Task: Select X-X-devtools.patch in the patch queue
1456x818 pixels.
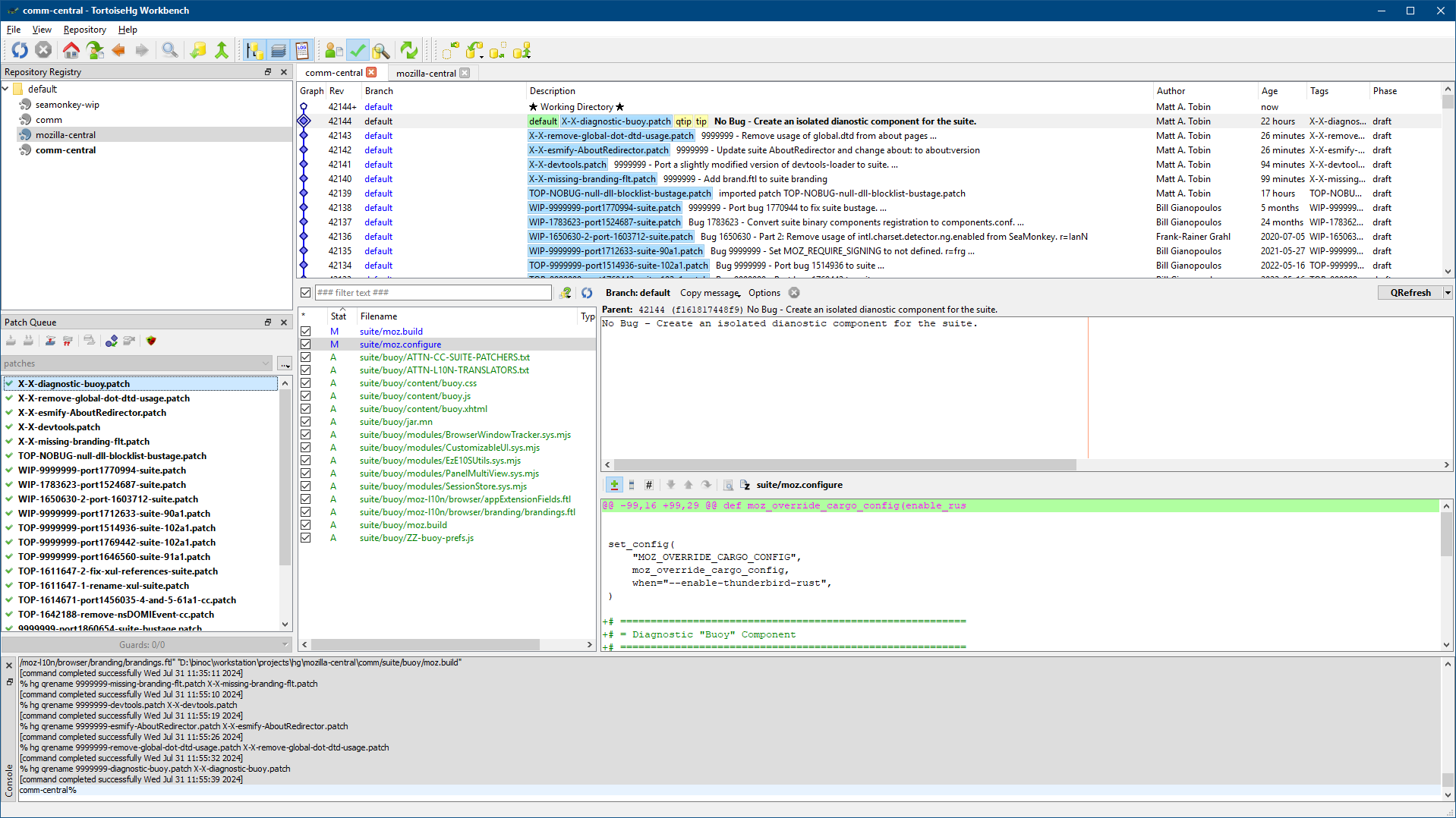Action: [x=59, y=427]
